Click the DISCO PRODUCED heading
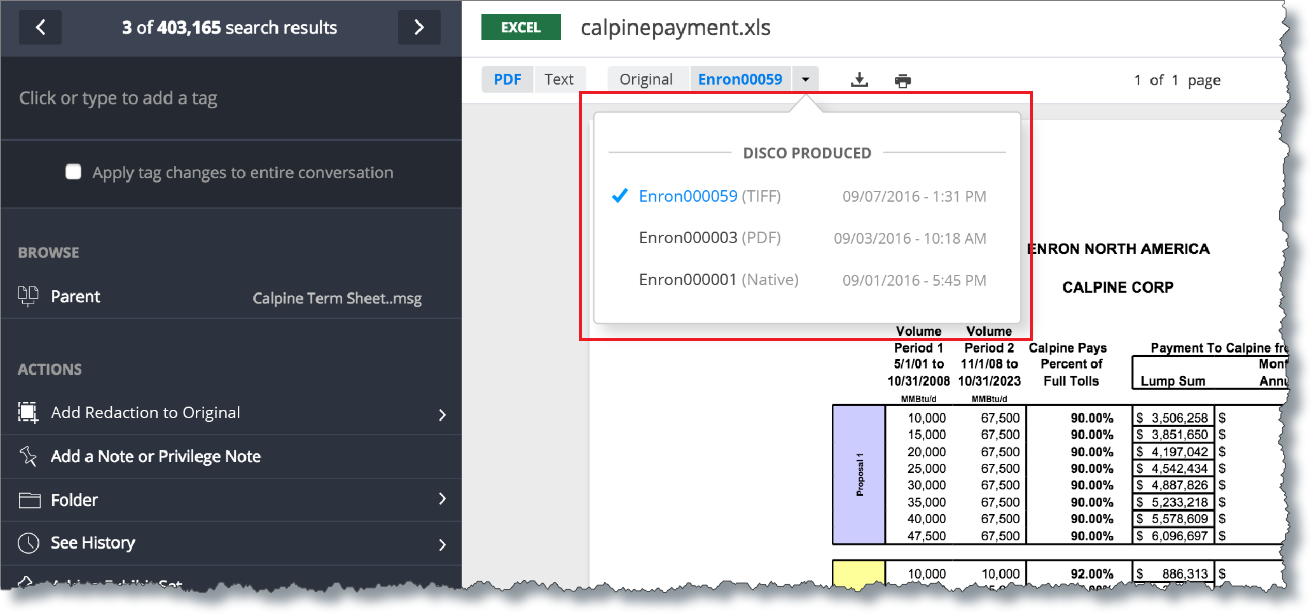 tap(807, 153)
